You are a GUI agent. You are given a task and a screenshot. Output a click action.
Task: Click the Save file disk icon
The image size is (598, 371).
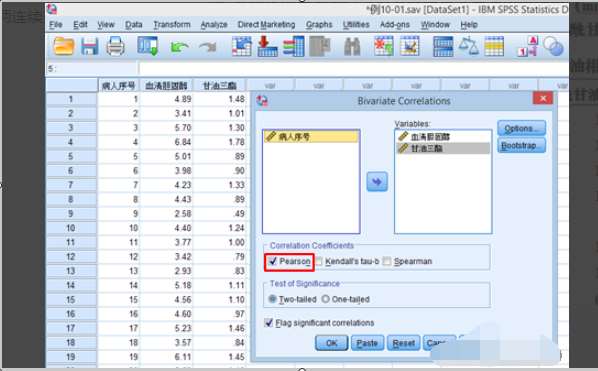pyautogui.click(x=90, y=47)
